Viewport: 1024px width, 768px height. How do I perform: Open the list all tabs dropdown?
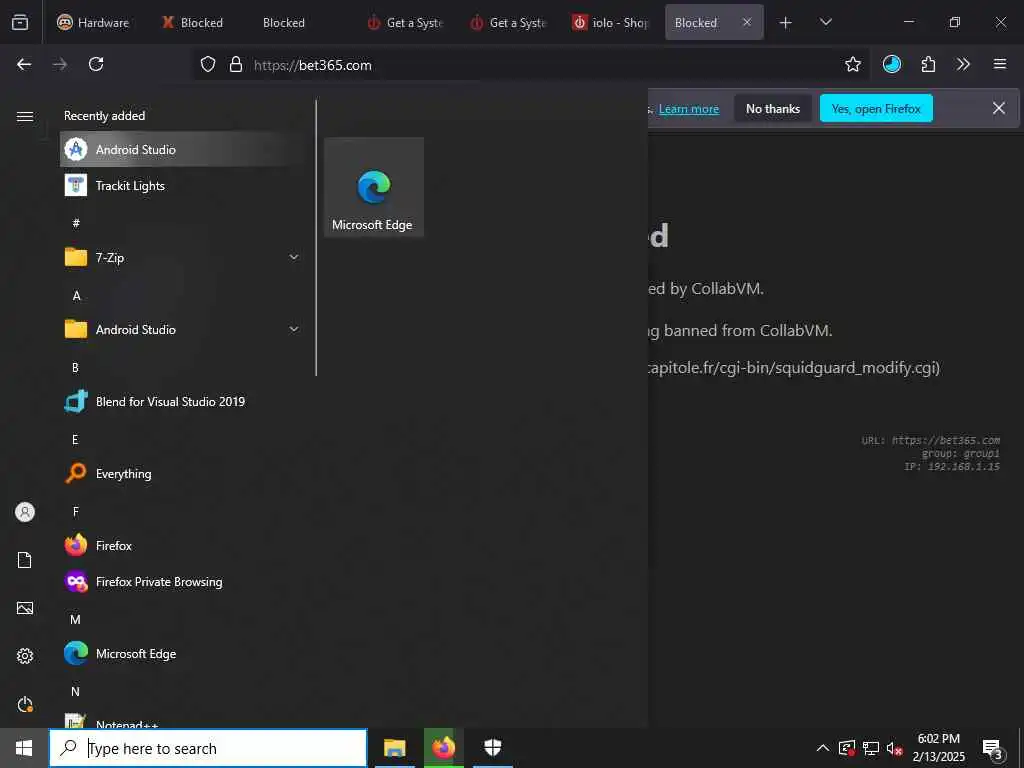click(x=825, y=22)
